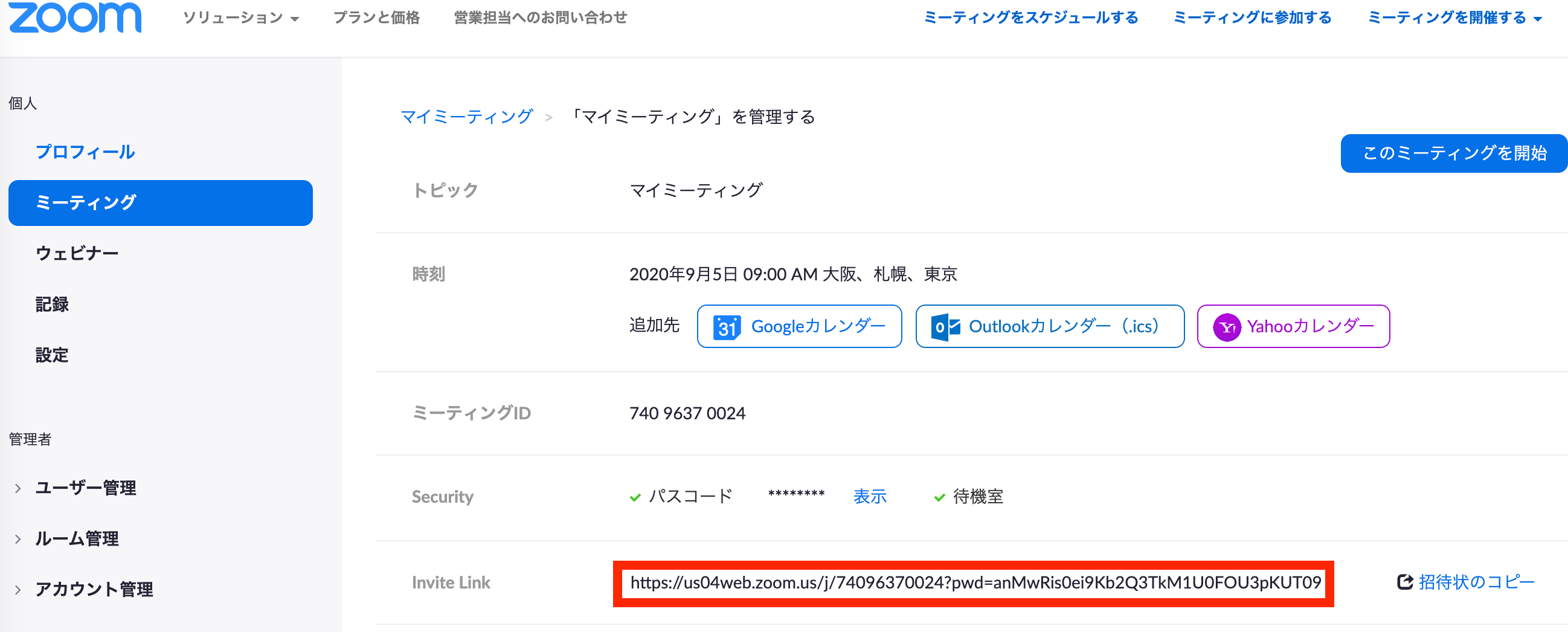
Task: Start meeting with このミーティングを開始 button
Action: click(x=1454, y=153)
